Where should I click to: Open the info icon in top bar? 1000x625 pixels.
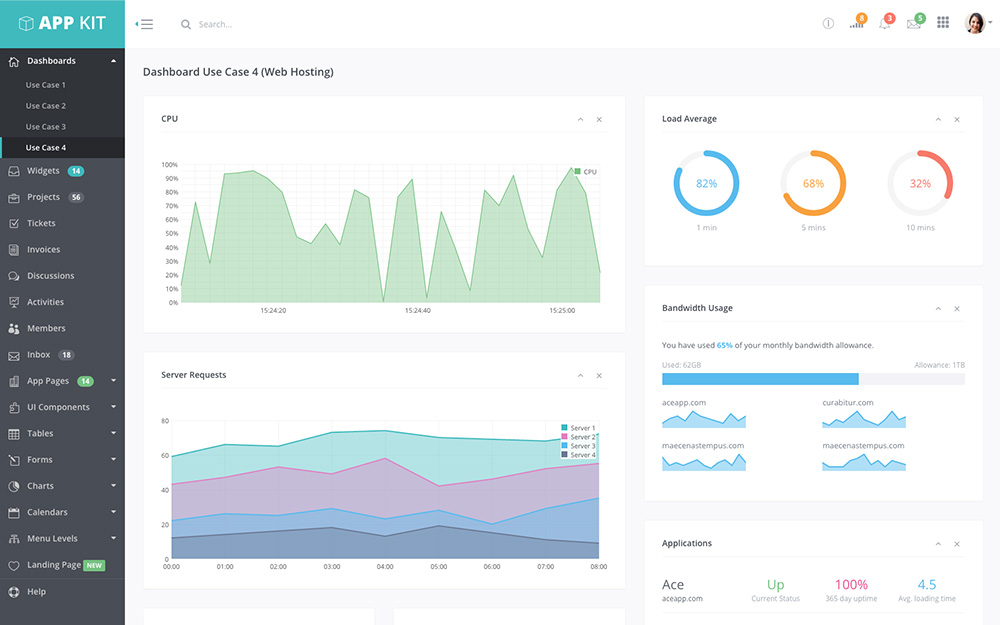coord(828,24)
